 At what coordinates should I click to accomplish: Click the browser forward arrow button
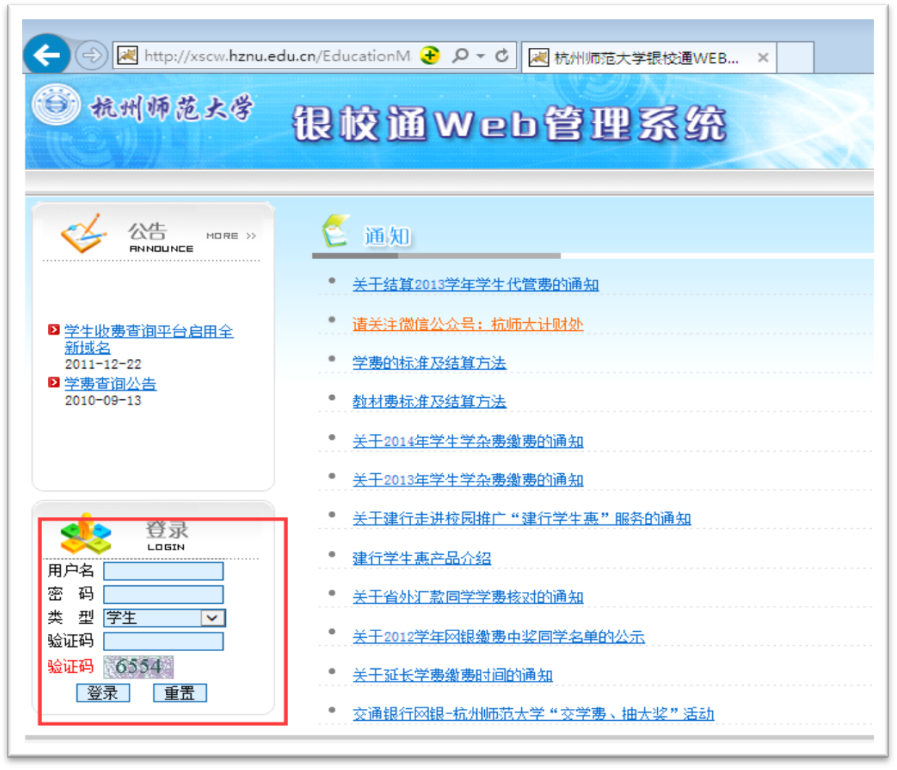point(90,55)
